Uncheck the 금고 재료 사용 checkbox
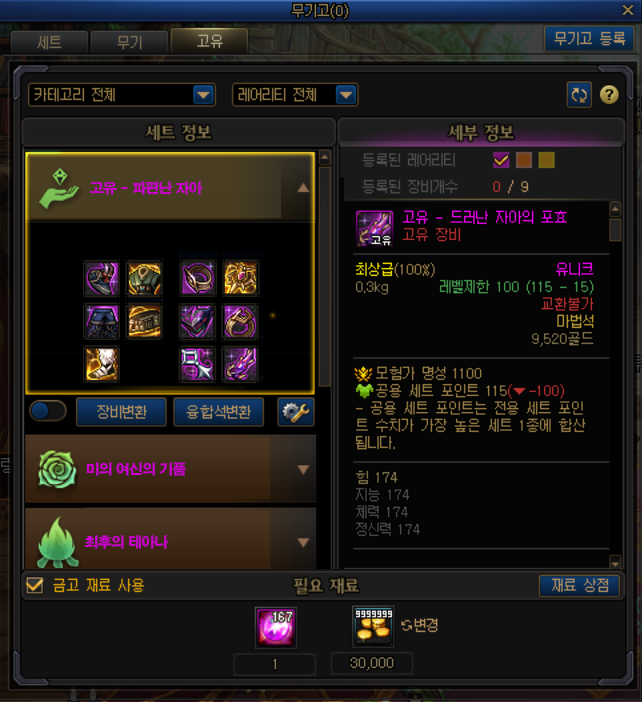Screen dimensions: 642x702 (34, 585)
